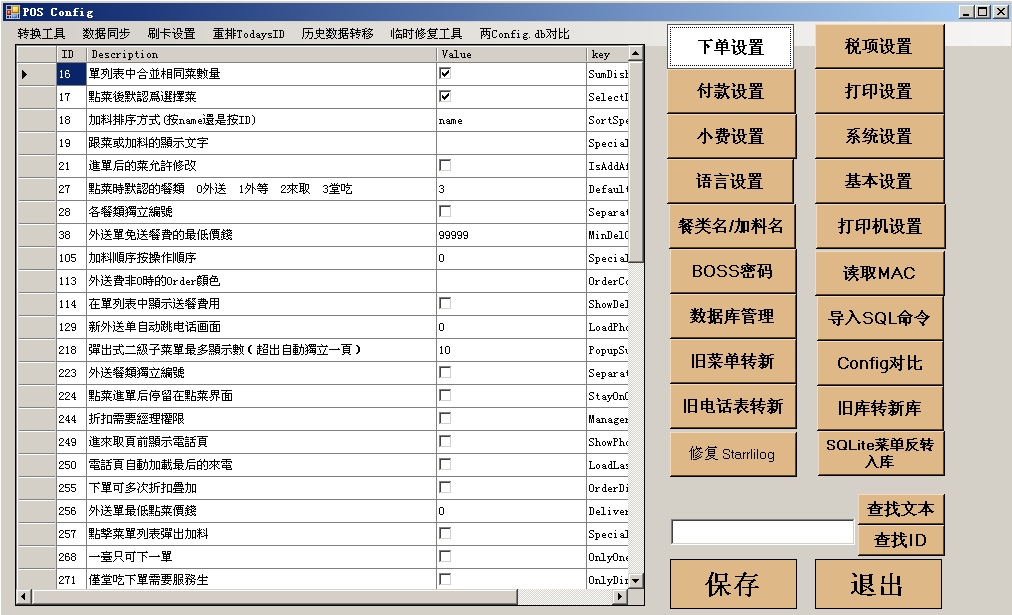Open the 刷卡设置 menu
Screen dimensions: 1012x615
pyautogui.click(x=171, y=34)
